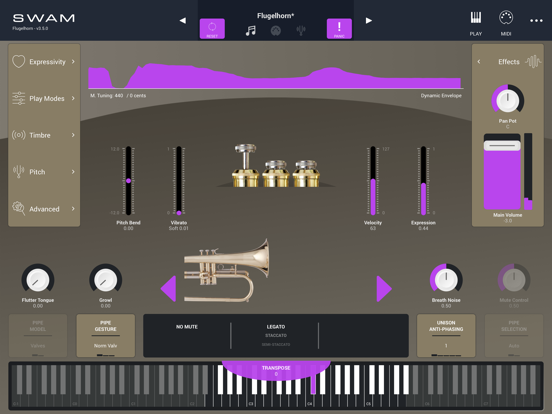The height and width of the screenshot is (414, 552).
Task: Open the dimmed Pipe Model selector
Action: click(x=38, y=335)
